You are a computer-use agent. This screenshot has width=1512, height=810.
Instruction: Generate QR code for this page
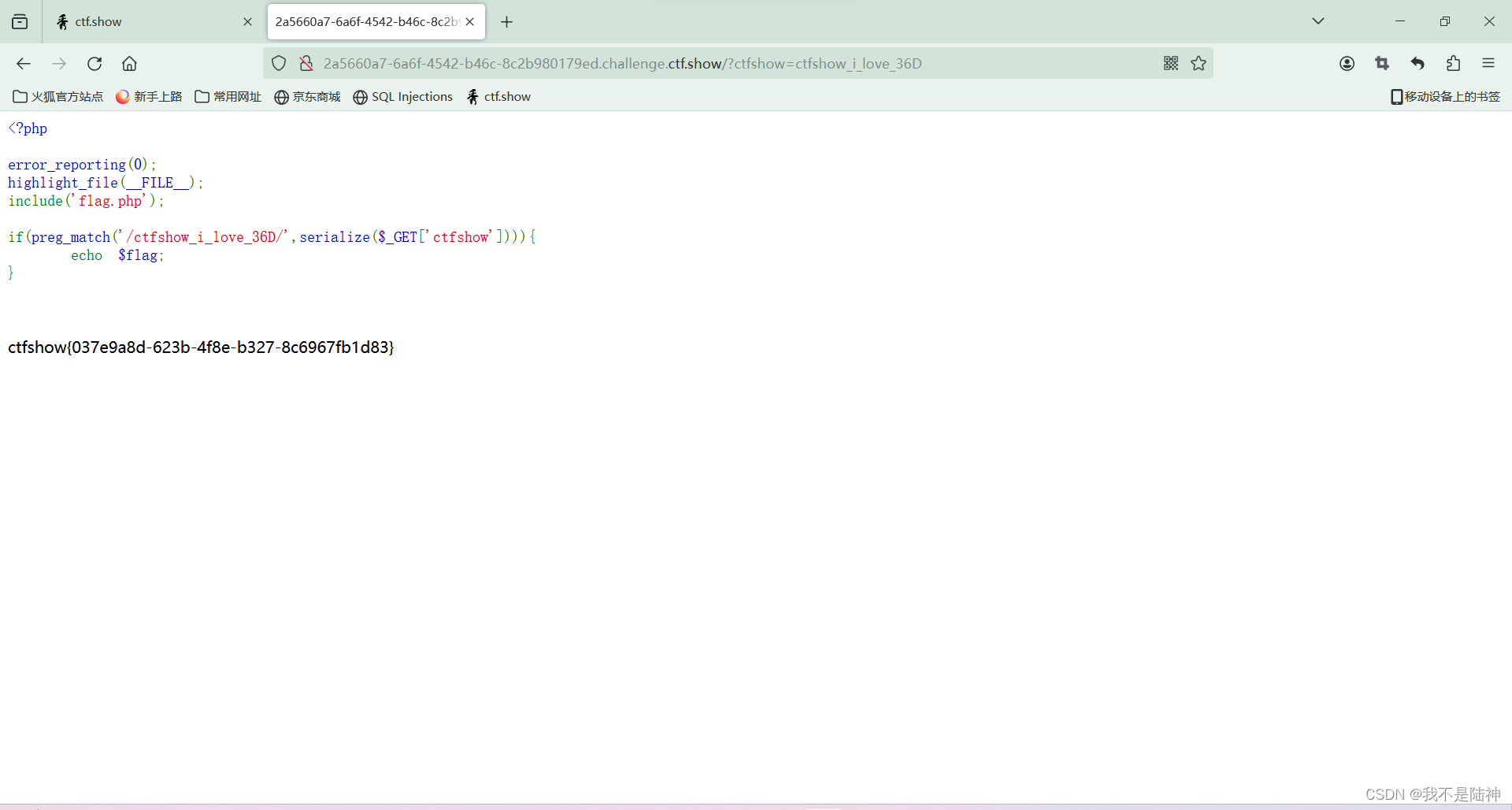point(1171,64)
